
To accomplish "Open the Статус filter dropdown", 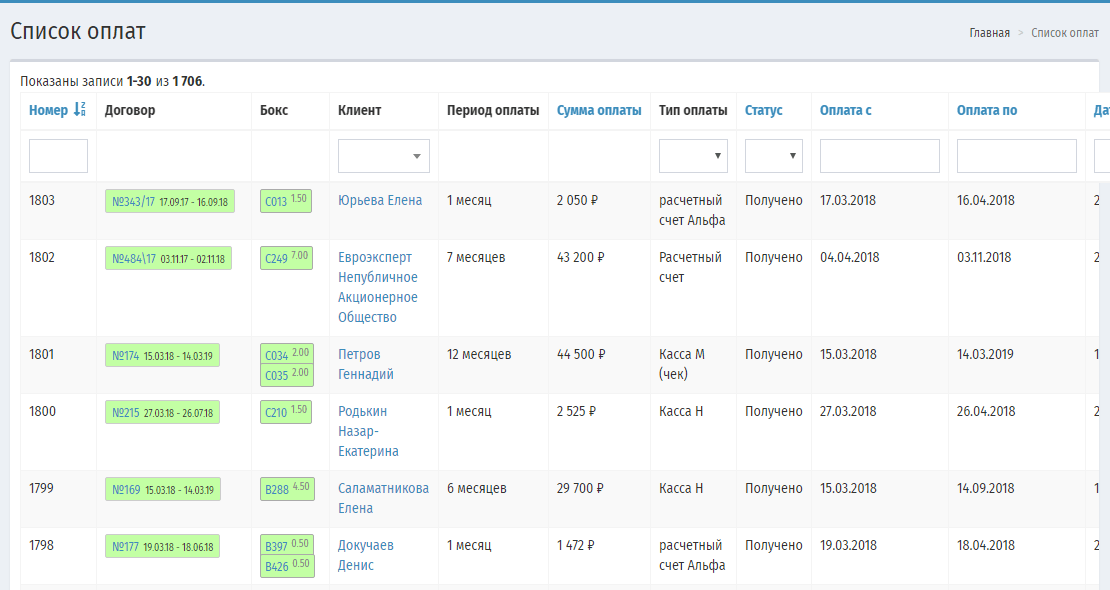I will coord(774,156).
